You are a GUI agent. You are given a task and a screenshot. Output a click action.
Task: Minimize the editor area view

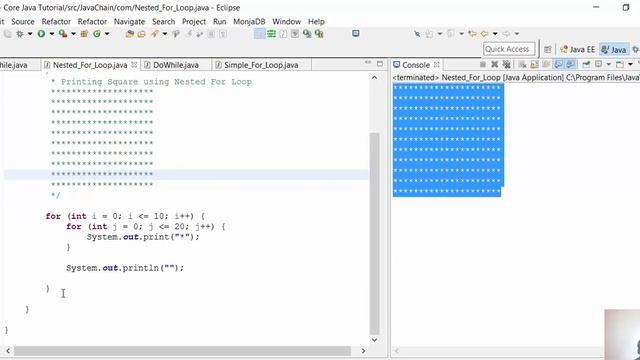pyautogui.click(x=368, y=63)
